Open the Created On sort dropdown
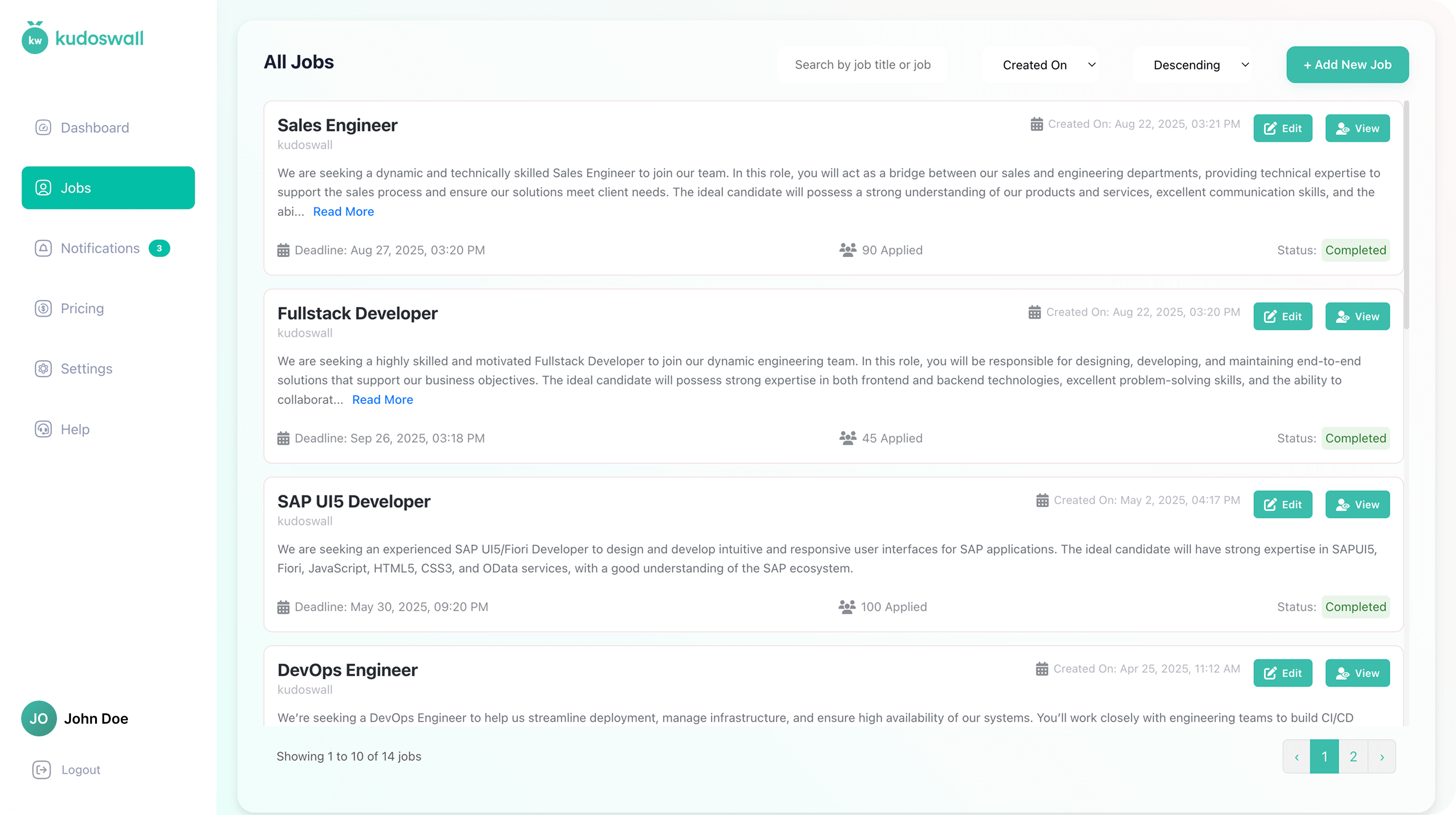This screenshot has height=815, width=1456. click(1048, 65)
